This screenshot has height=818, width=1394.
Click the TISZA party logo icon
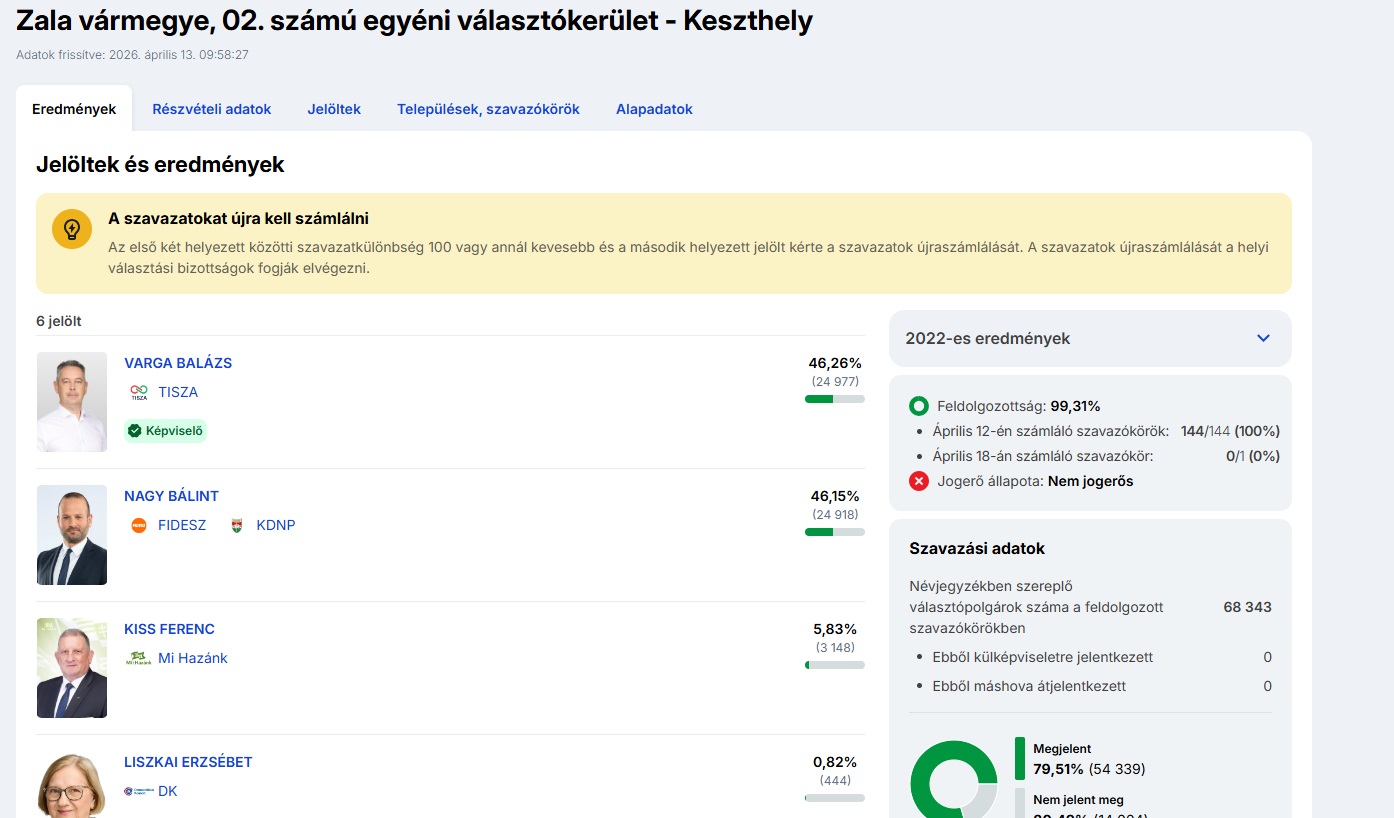pos(139,392)
